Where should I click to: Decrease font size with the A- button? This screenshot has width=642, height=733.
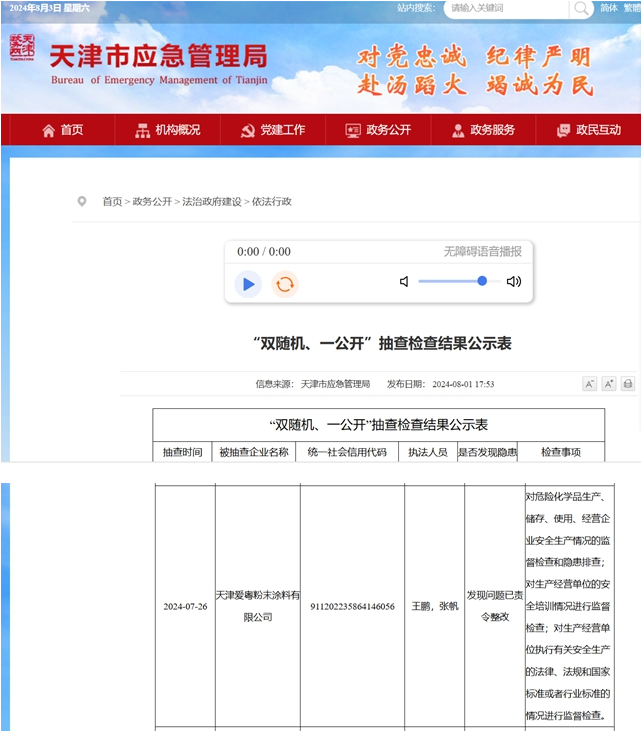click(x=590, y=384)
